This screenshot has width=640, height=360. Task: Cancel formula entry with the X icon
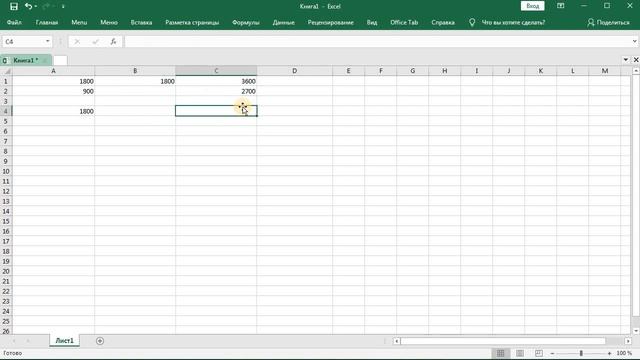[77, 42]
